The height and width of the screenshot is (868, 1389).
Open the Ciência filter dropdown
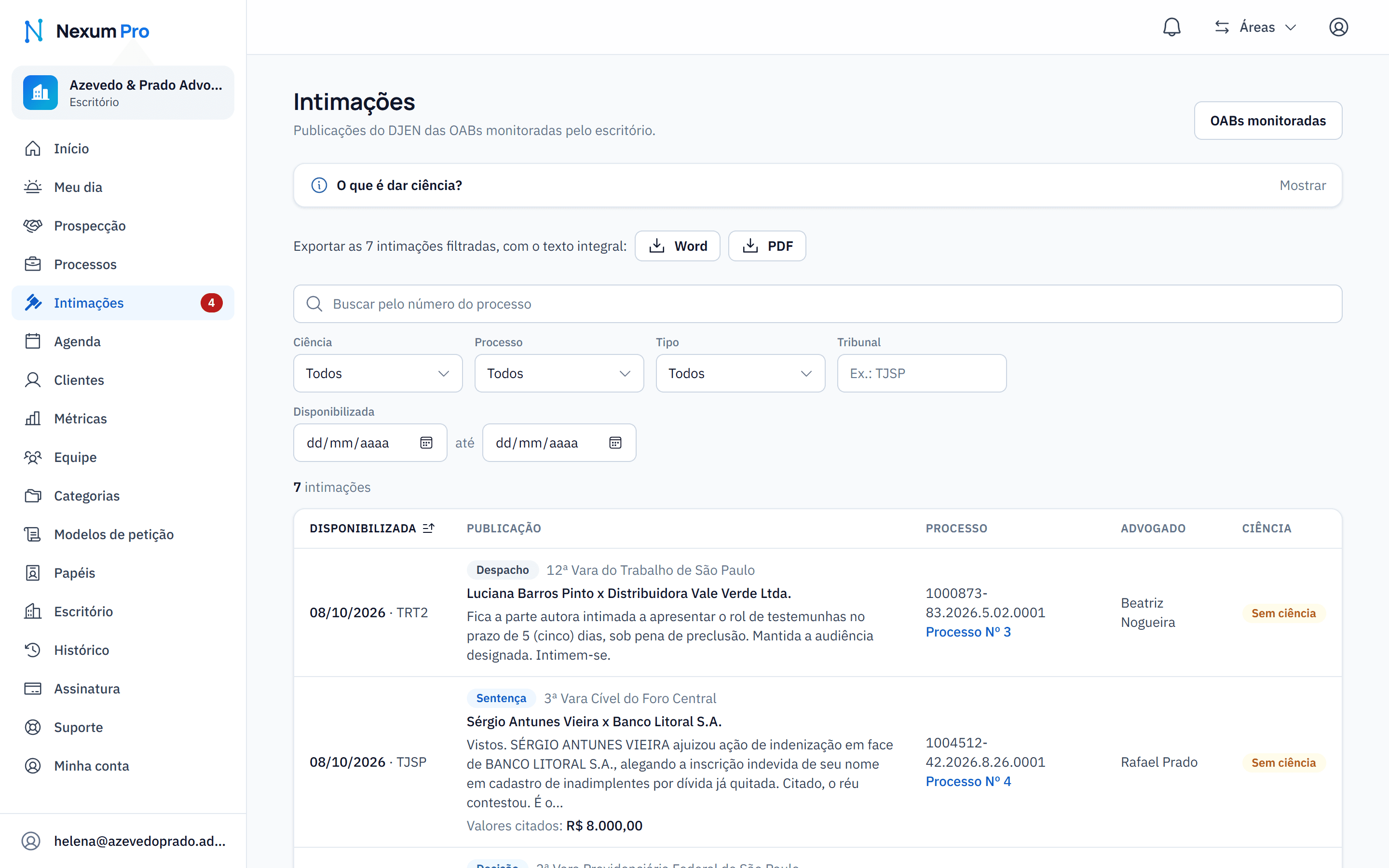[378, 373]
